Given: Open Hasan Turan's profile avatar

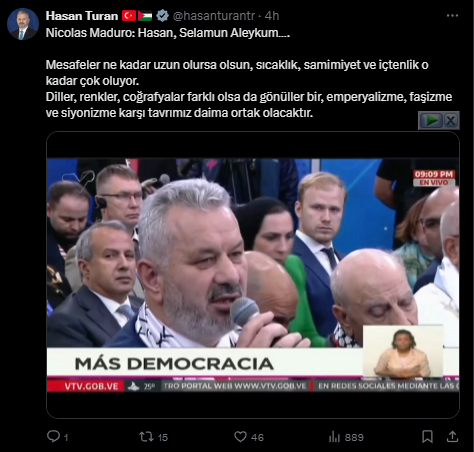Looking at the screenshot, I should coord(23,24).
